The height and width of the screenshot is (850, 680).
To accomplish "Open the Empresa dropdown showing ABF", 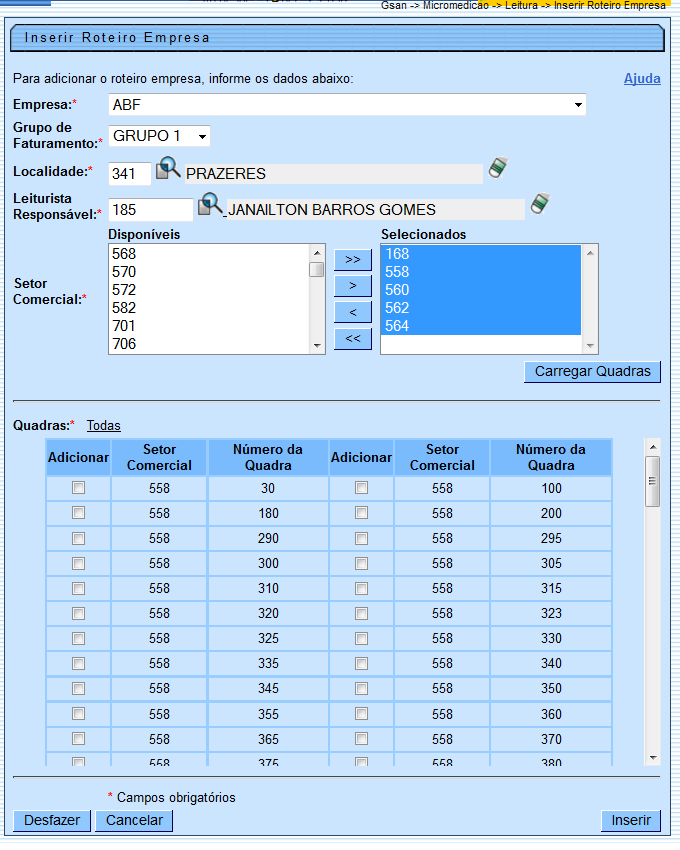I will 347,105.
